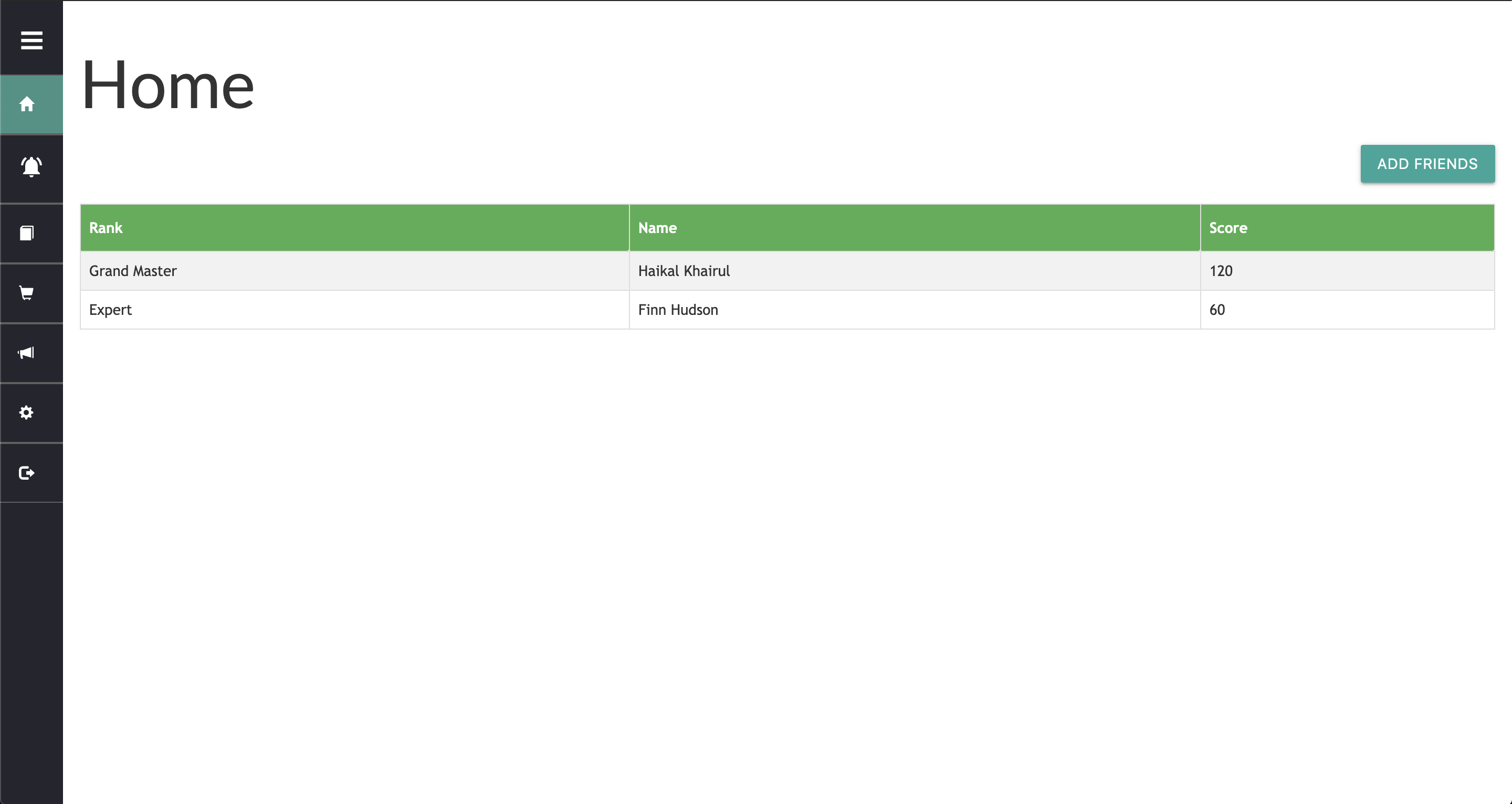Click the Score column header
The height and width of the screenshot is (804, 1512).
coord(1228,228)
